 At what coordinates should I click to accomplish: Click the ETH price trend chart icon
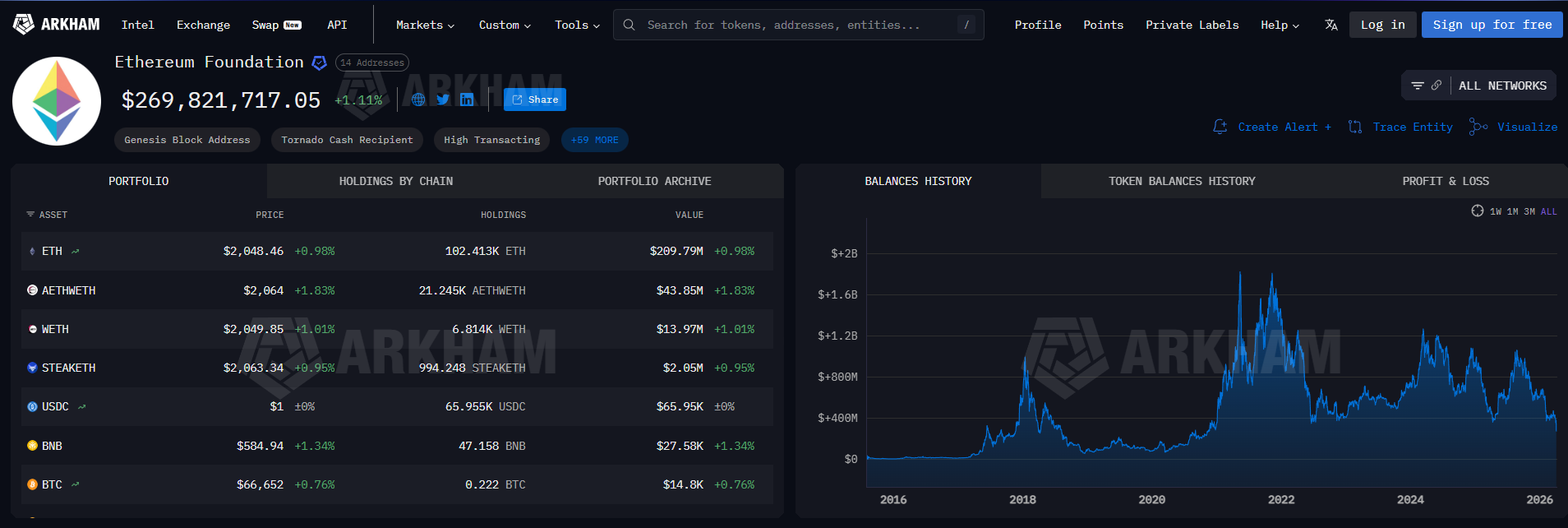[76, 252]
